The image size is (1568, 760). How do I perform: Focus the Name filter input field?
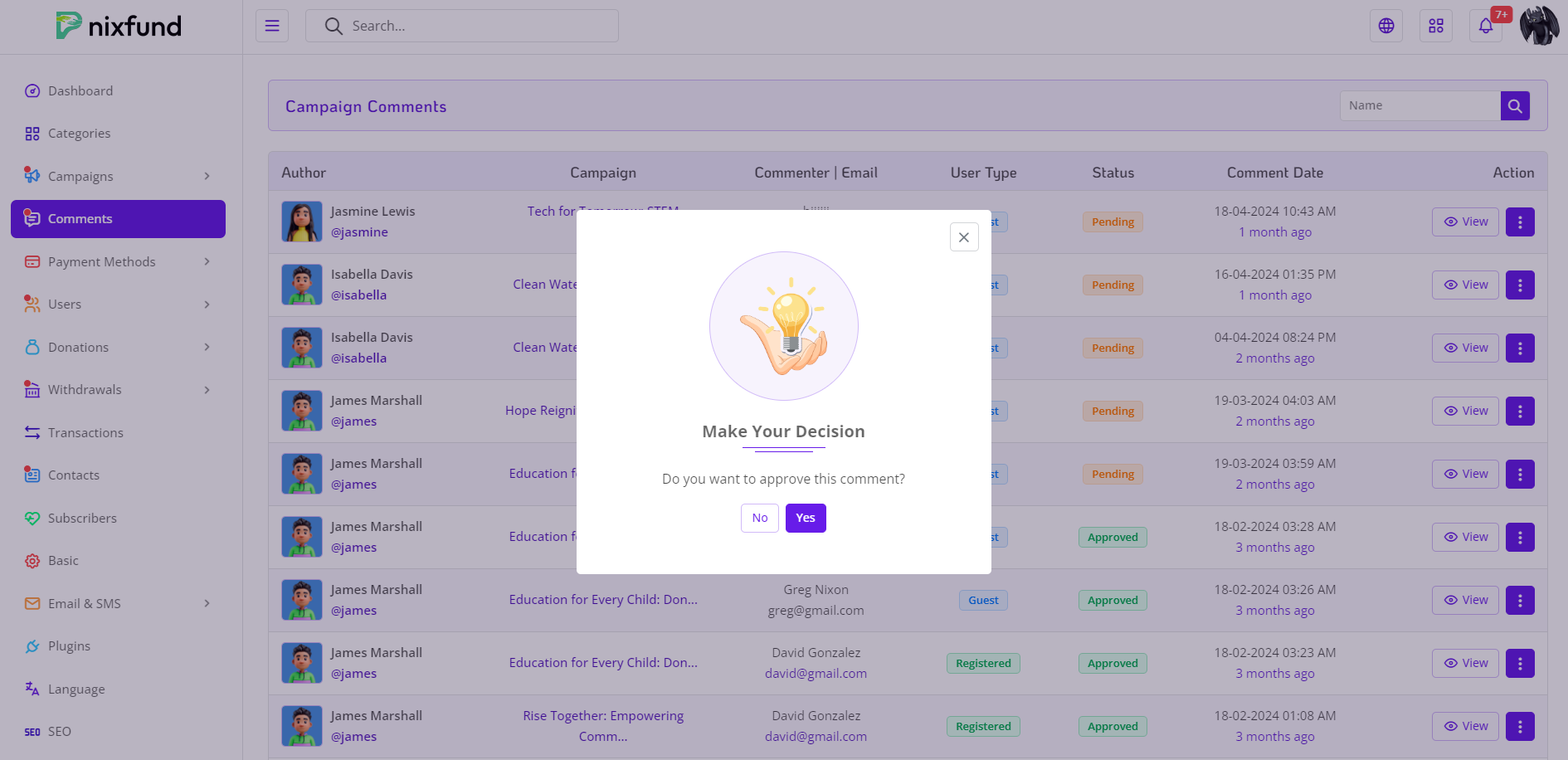[1419, 105]
